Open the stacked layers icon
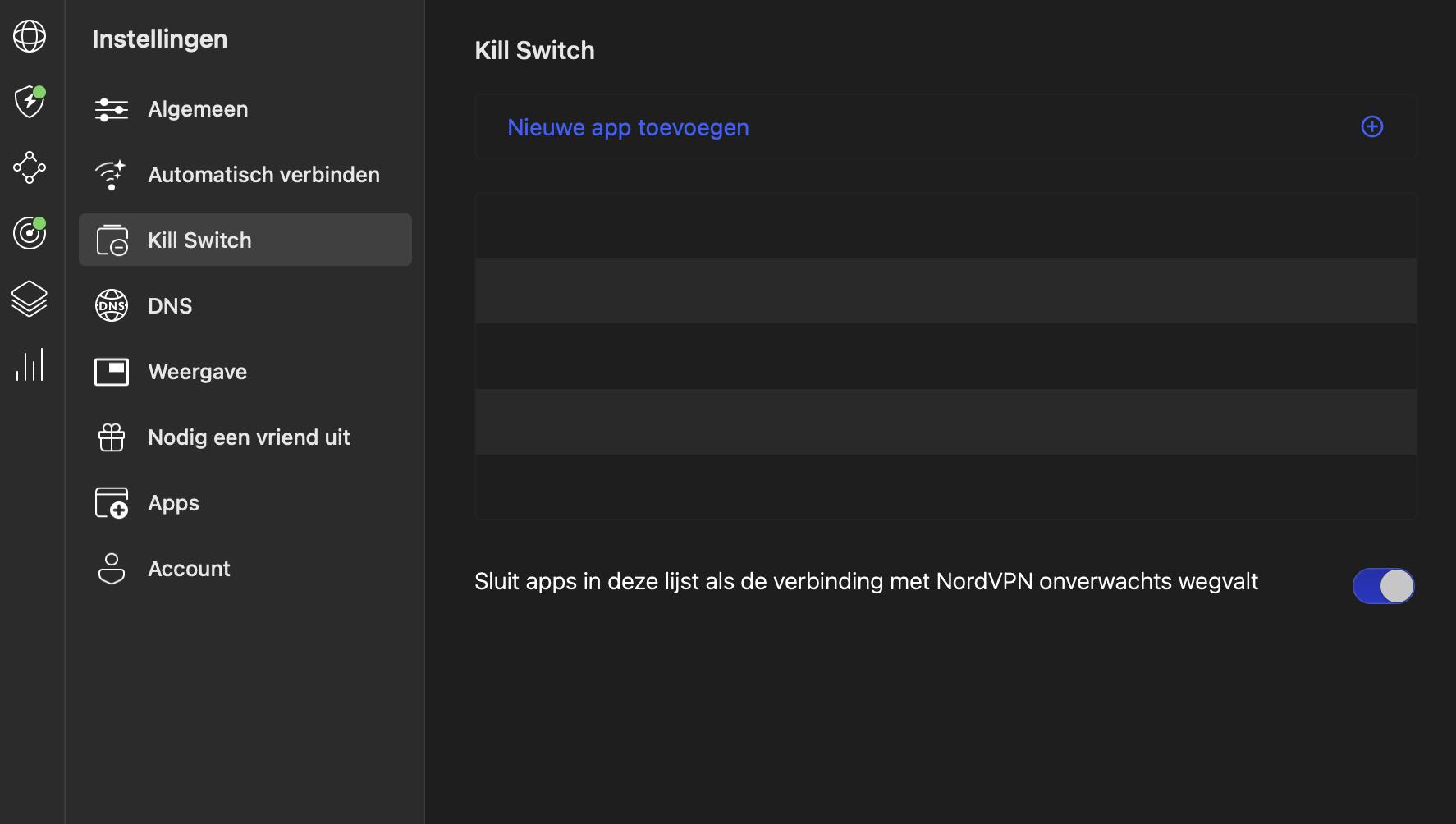 [30, 299]
